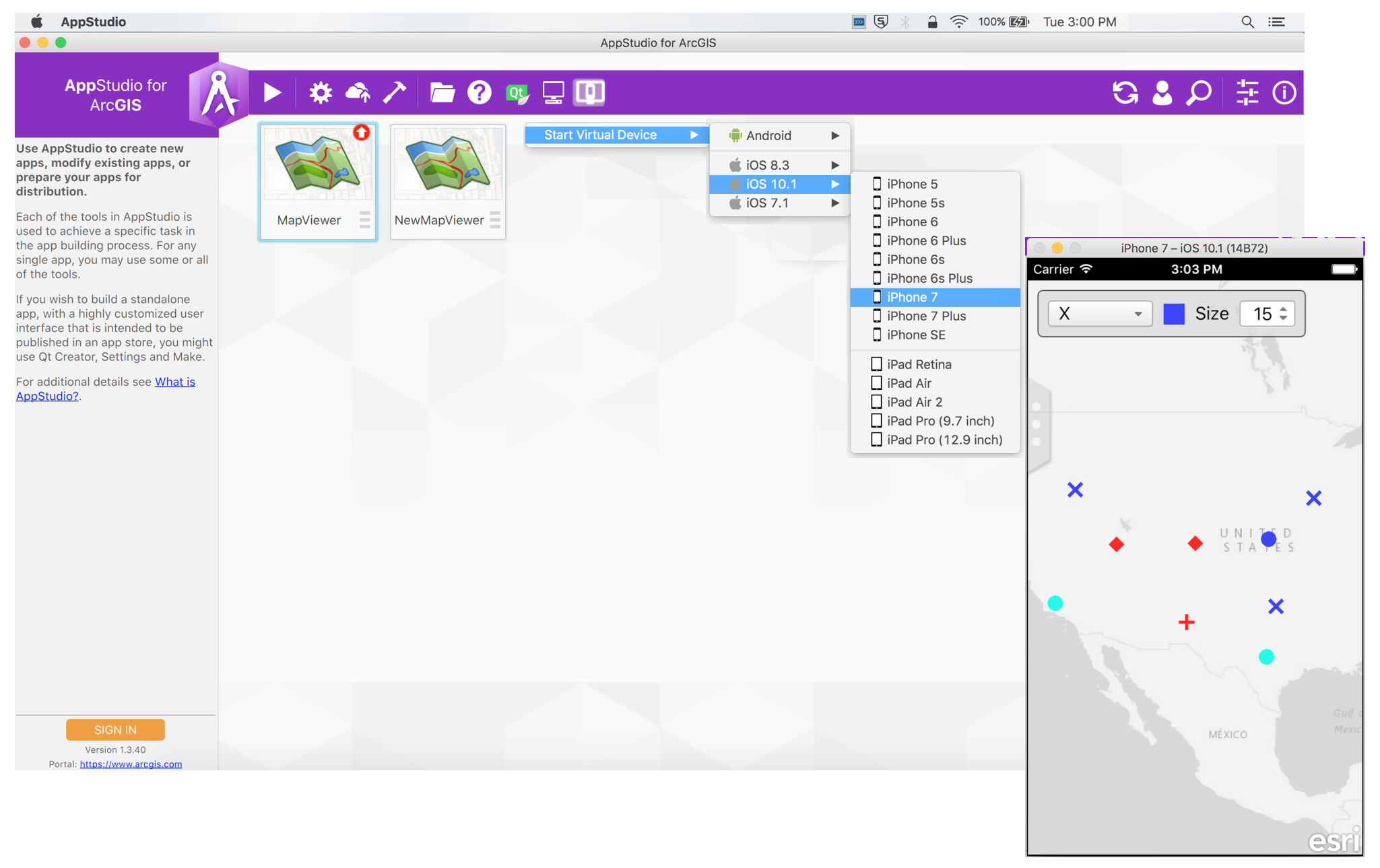Click the Run (play) toolbar icon
Screen dimensions: 1380x868
point(272,92)
